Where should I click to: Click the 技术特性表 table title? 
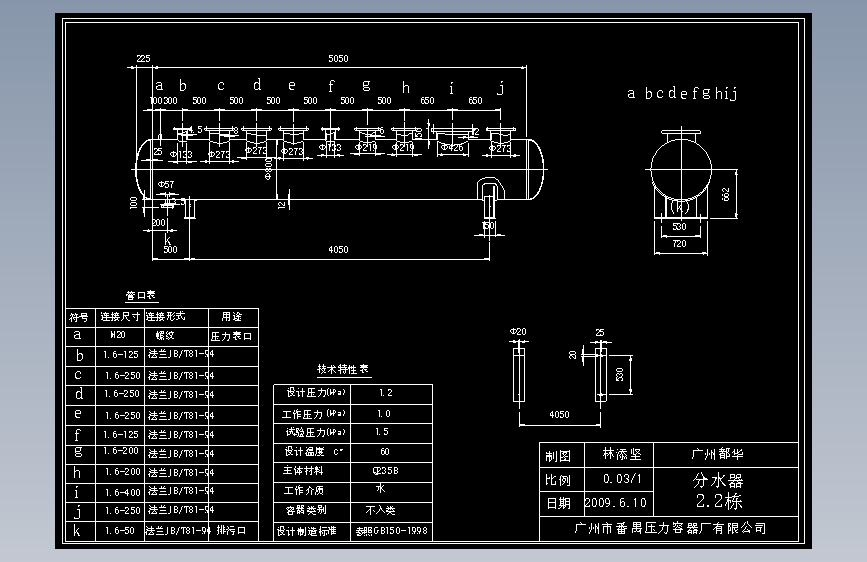point(343,370)
